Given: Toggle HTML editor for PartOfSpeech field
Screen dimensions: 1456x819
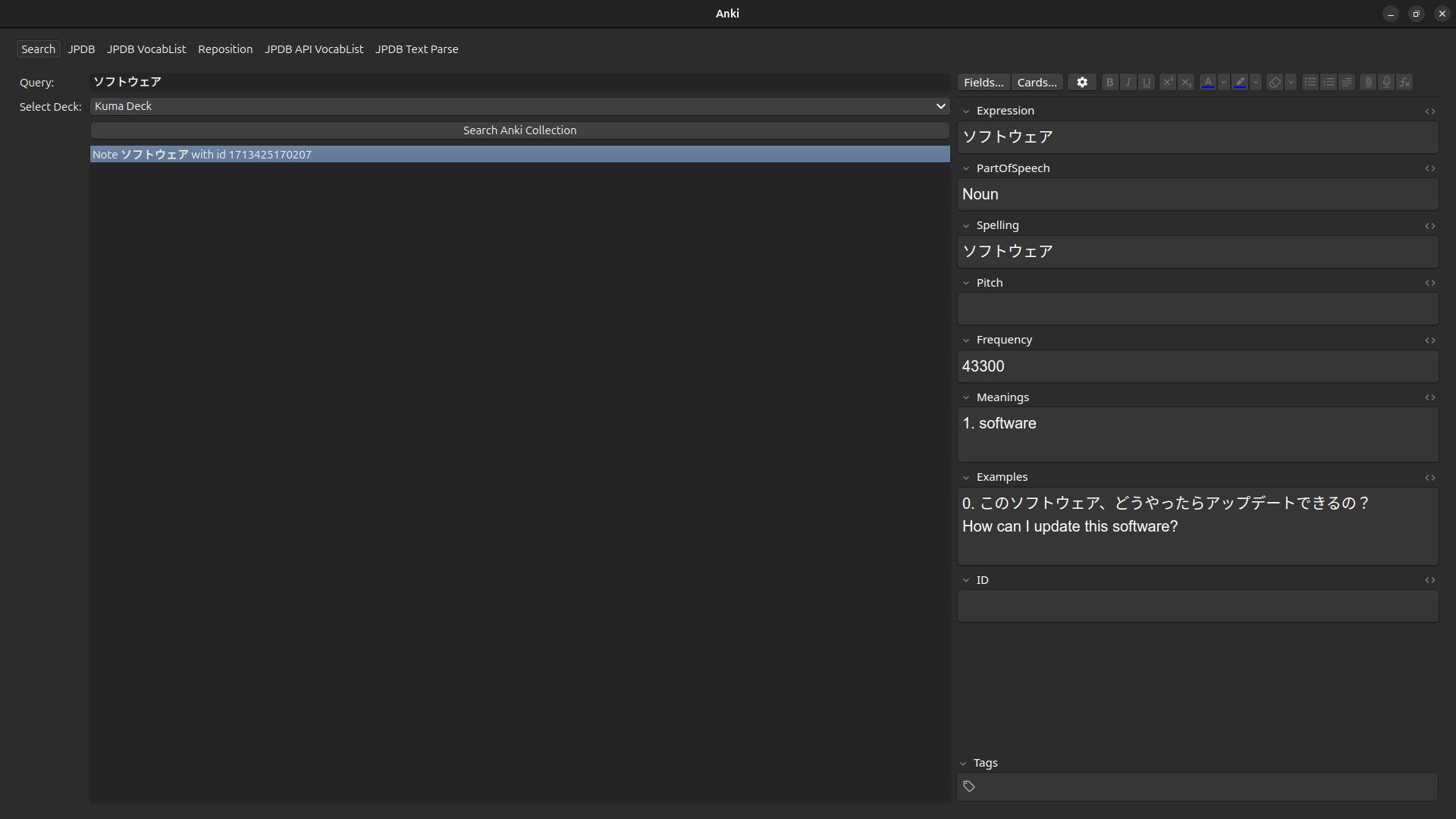Looking at the screenshot, I should (x=1429, y=168).
